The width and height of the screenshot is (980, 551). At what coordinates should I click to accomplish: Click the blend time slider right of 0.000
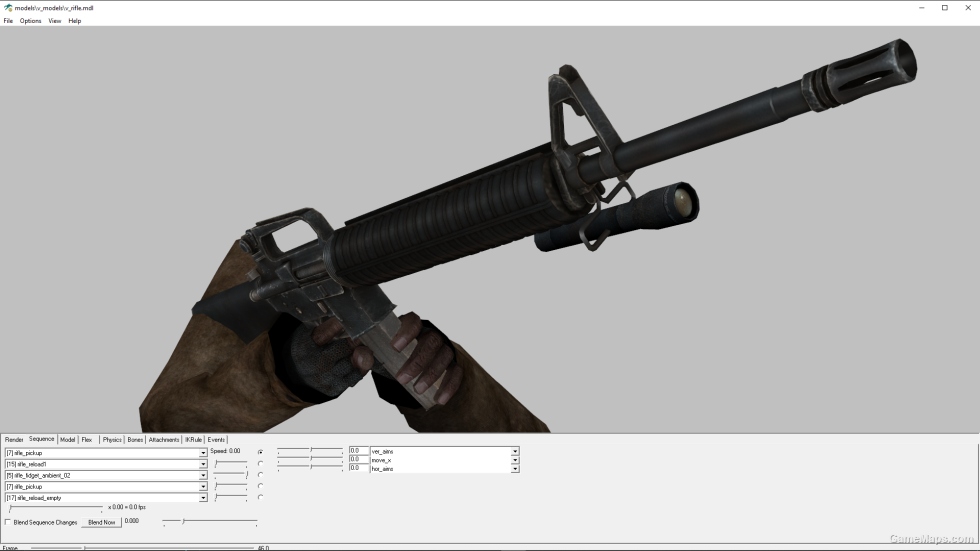[209, 522]
